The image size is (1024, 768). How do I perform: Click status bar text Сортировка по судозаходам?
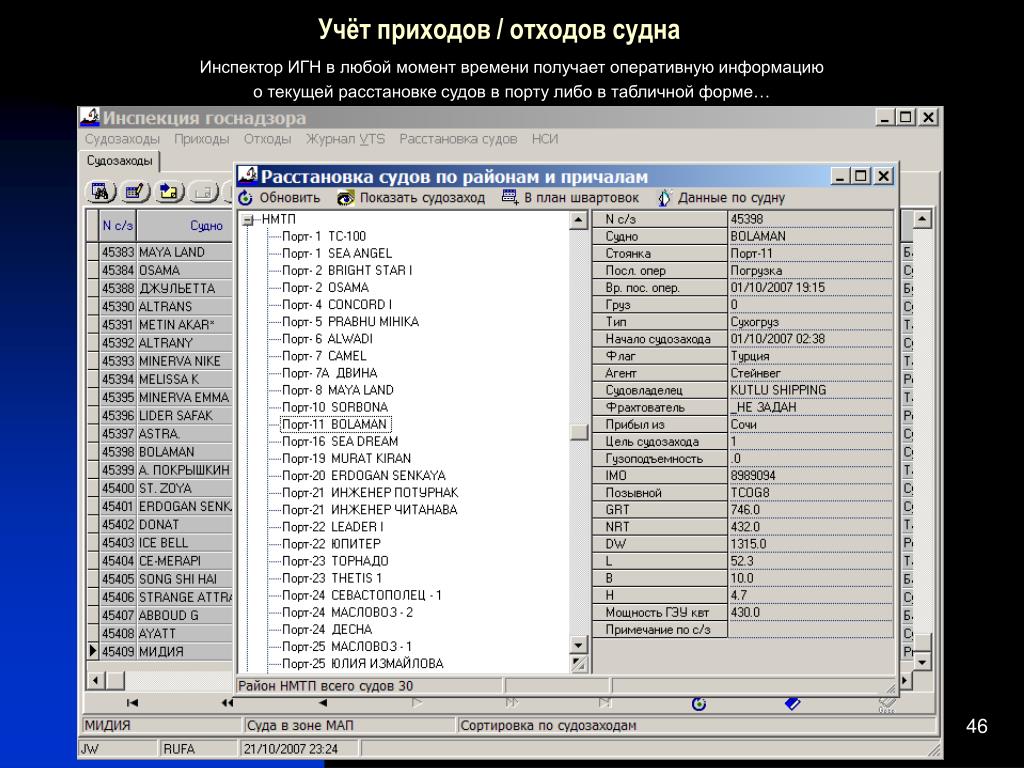pos(548,726)
